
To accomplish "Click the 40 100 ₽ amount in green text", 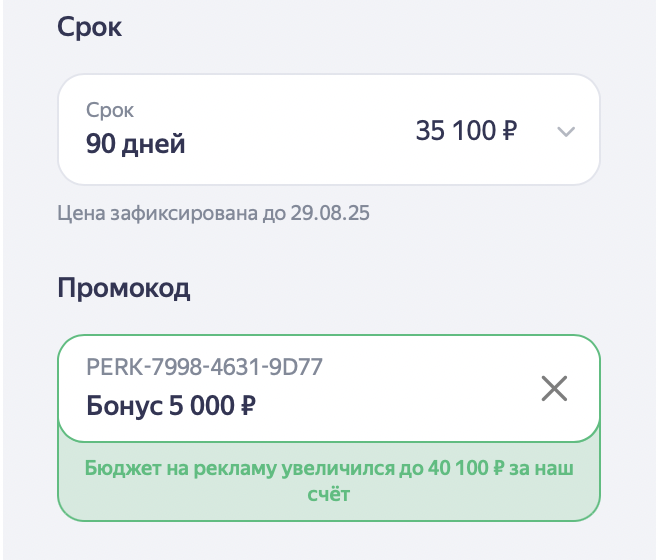I will click(466, 468).
